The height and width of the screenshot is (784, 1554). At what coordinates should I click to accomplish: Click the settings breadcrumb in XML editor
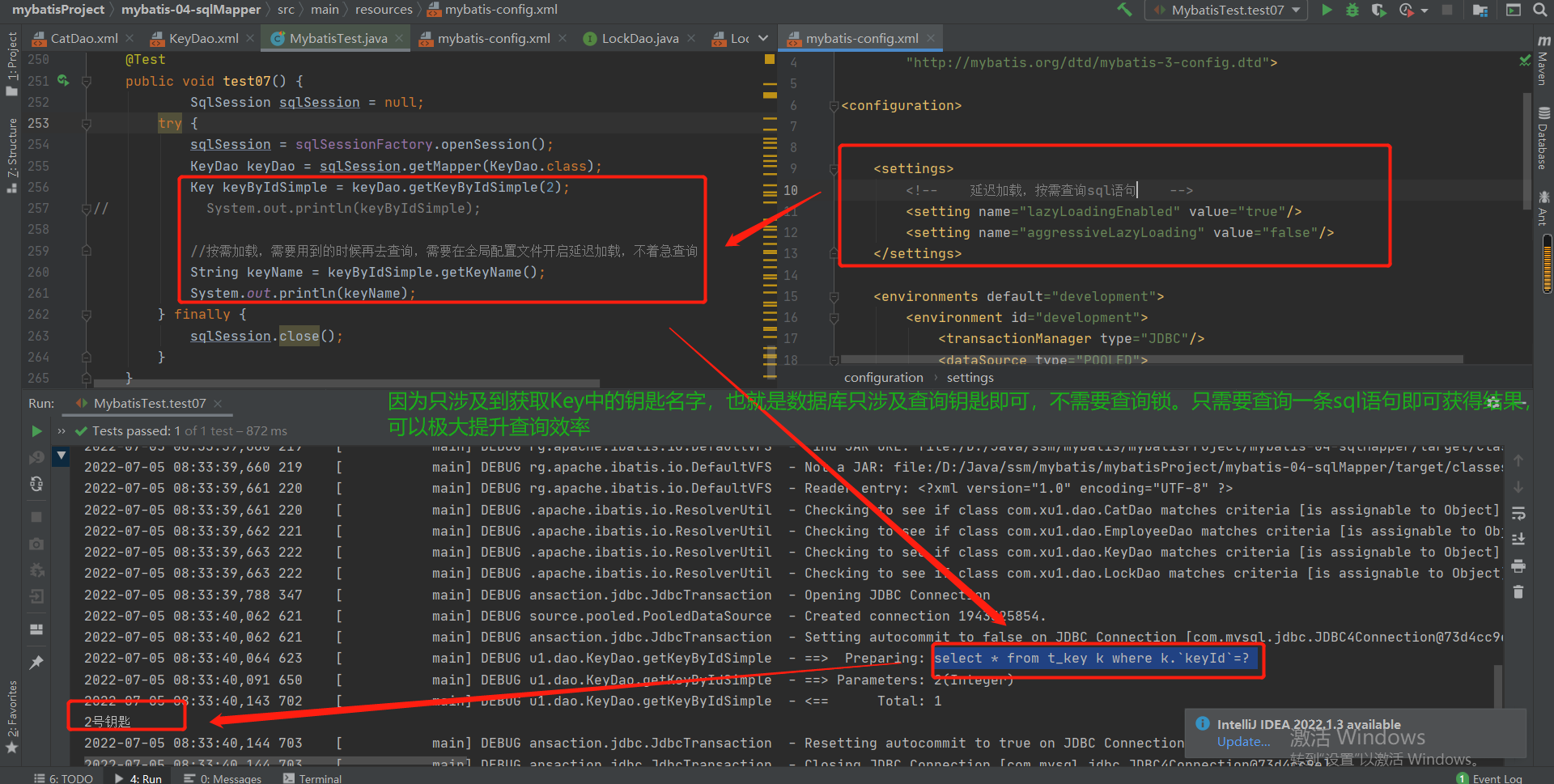coord(970,378)
